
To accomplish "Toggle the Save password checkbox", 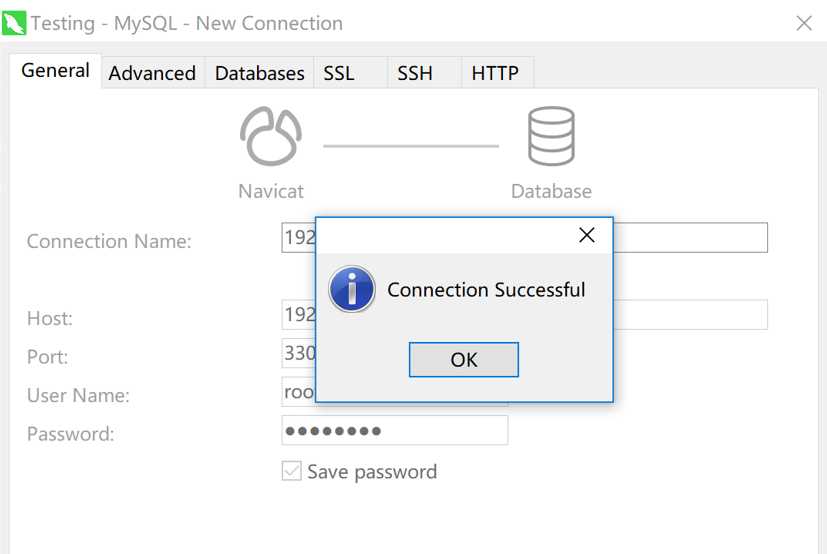I will pos(292,471).
